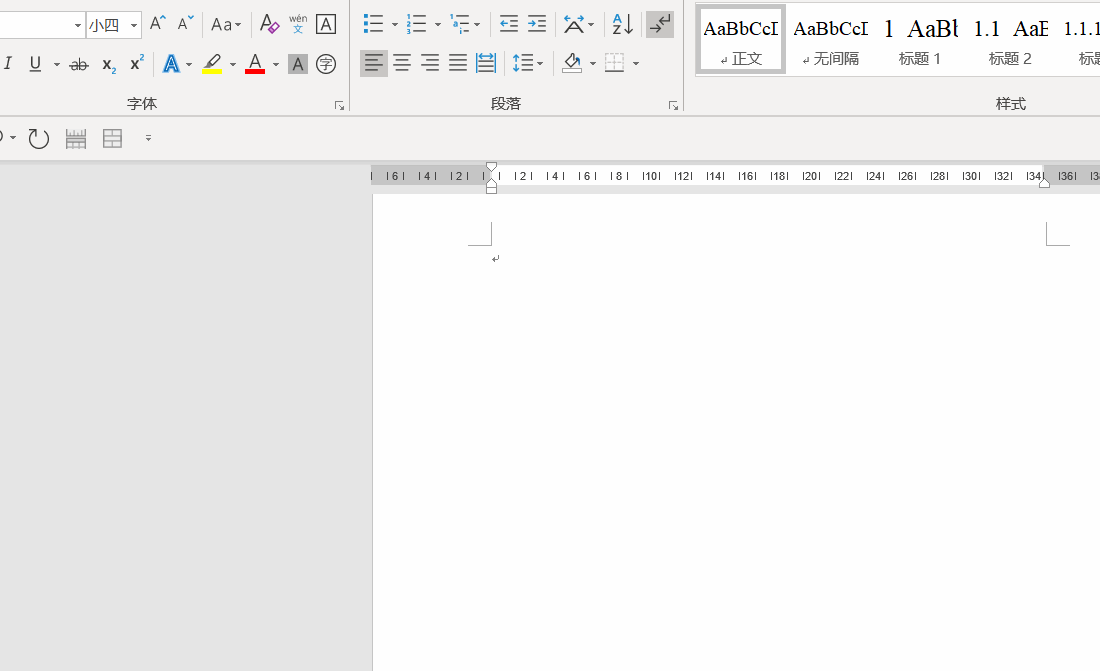Hide paragraph marks with Show/Hide toggle
The height and width of the screenshot is (671, 1100).
click(x=659, y=24)
